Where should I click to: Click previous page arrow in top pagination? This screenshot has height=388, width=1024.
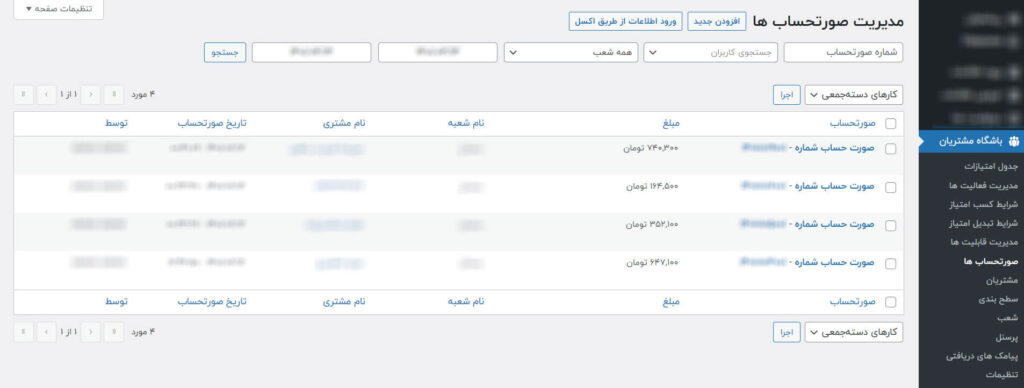coord(90,95)
